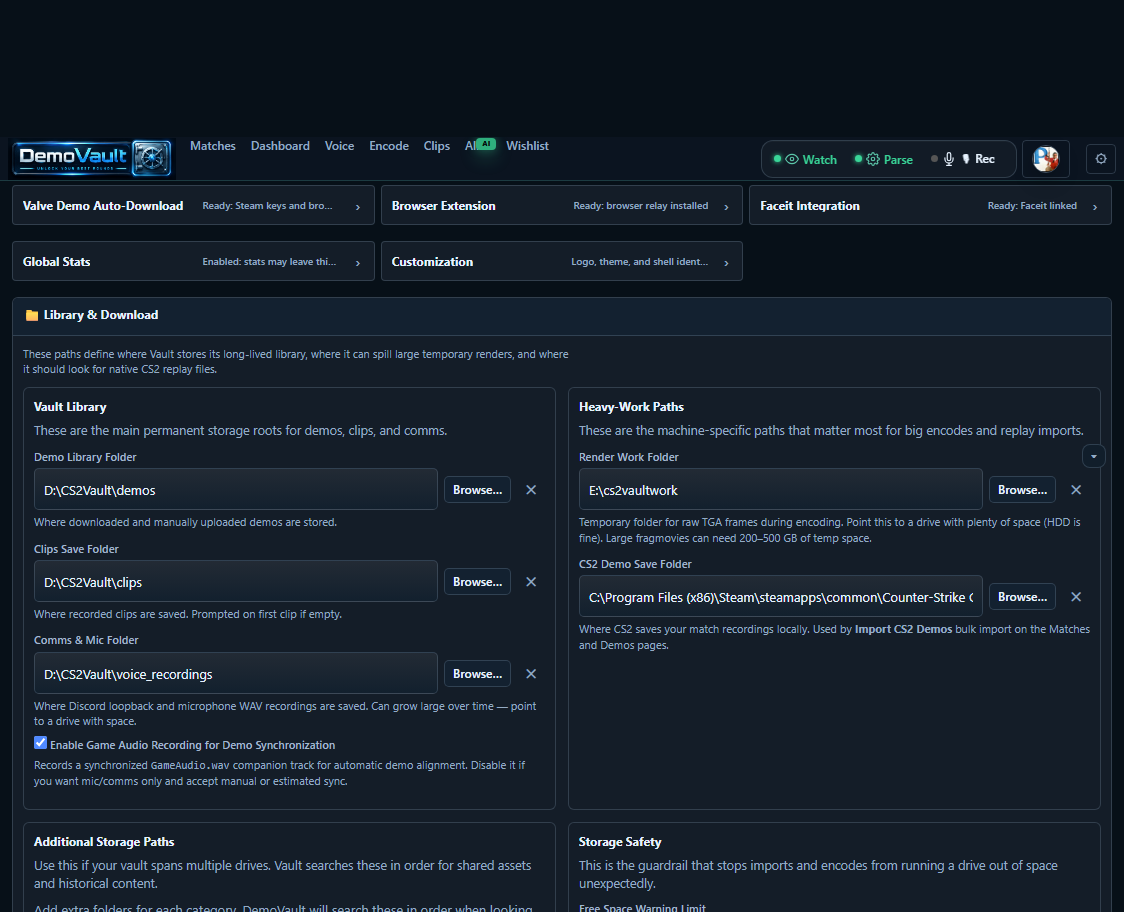Click the Library & Download folder icon

click(32, 315)
